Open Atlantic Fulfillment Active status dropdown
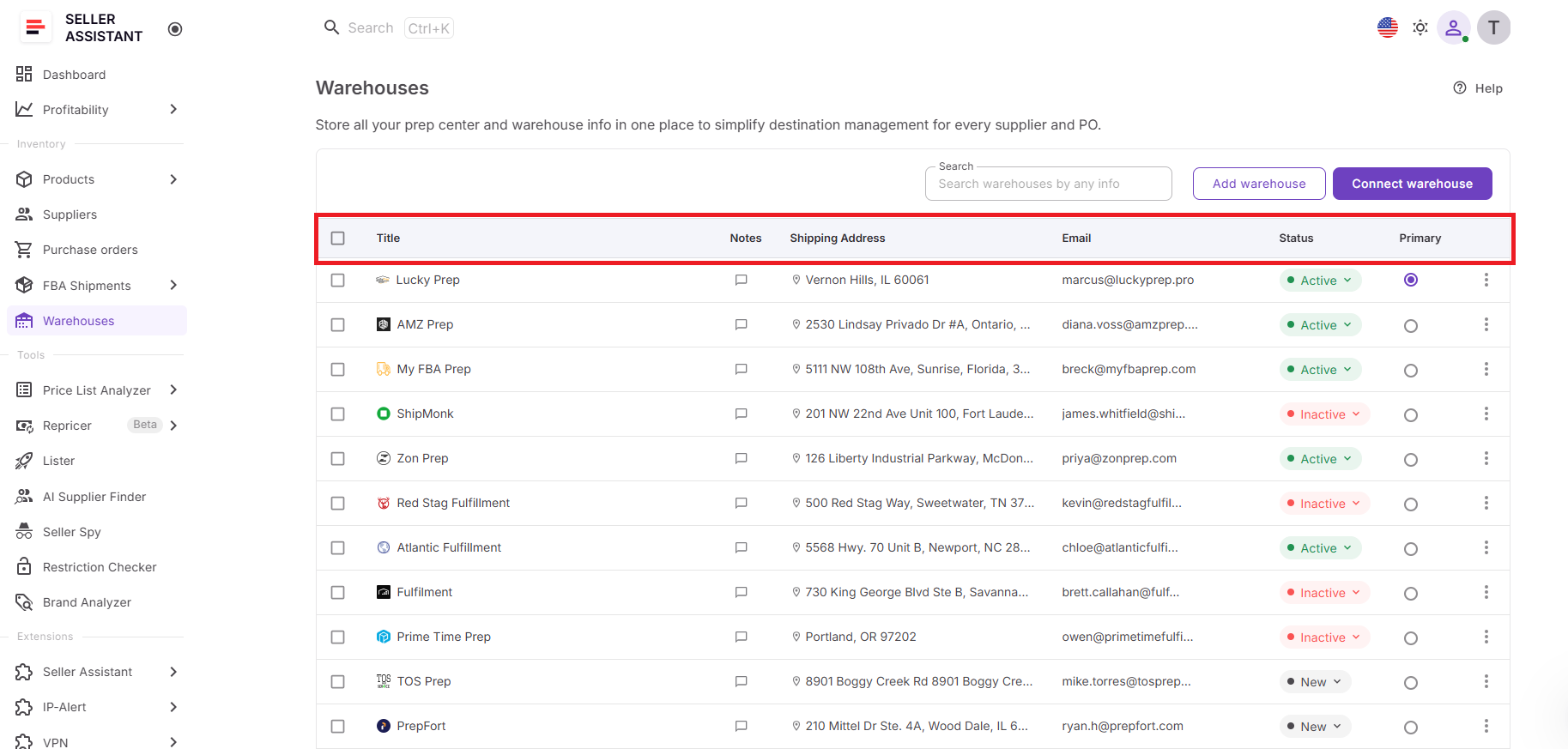The width and height of the screenshot is (1568, 749). (x=1320, y=548)
